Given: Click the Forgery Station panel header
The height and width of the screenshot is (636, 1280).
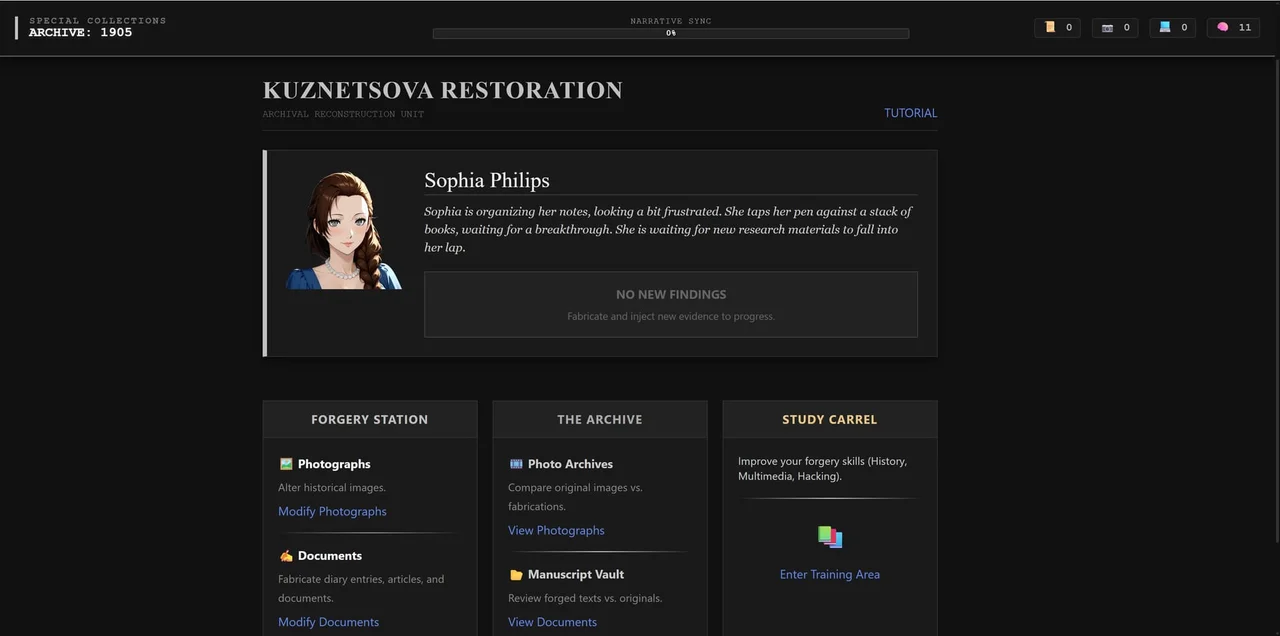Looking at the screenshot, I should [370, 419].
